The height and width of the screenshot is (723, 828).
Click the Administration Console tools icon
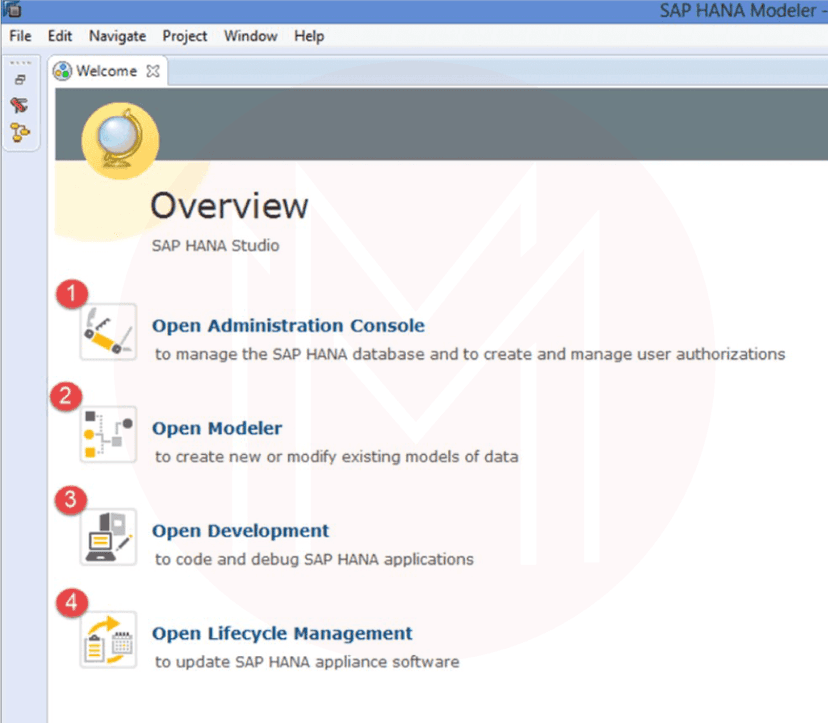[108, 332]
